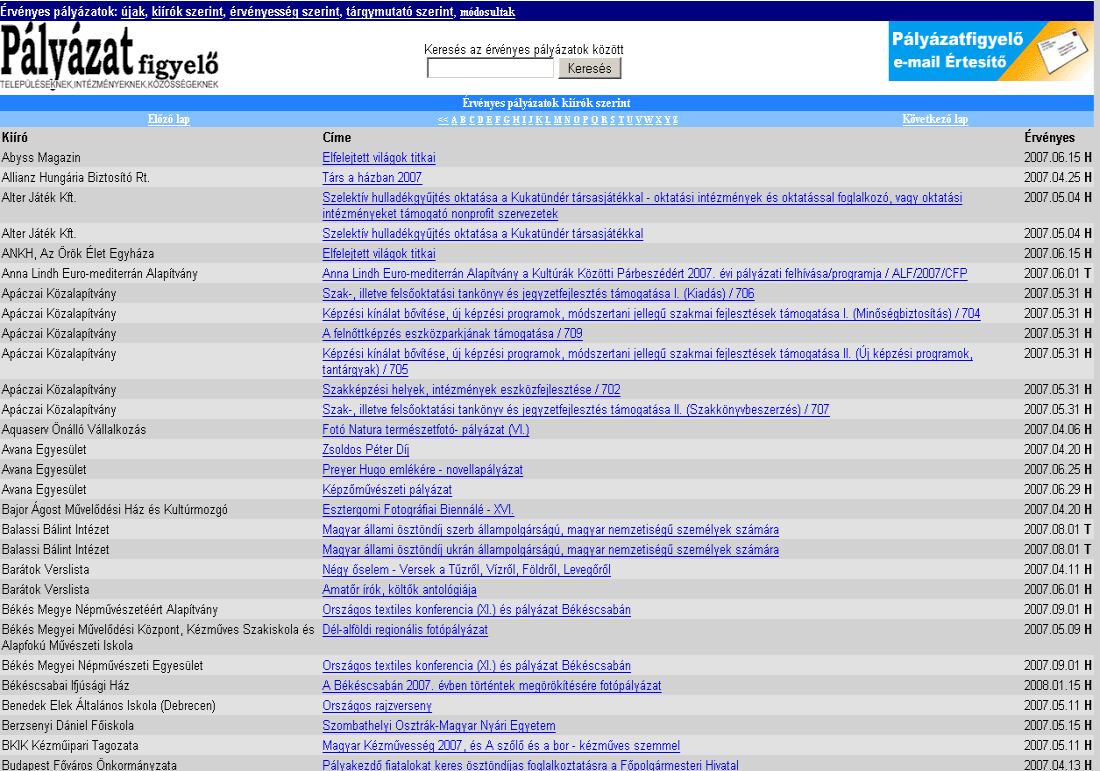The width and height of the screenshot is (1100, 771).
Task: Select the date 2007.04.25 H
Action: (x=1057, y=177)
